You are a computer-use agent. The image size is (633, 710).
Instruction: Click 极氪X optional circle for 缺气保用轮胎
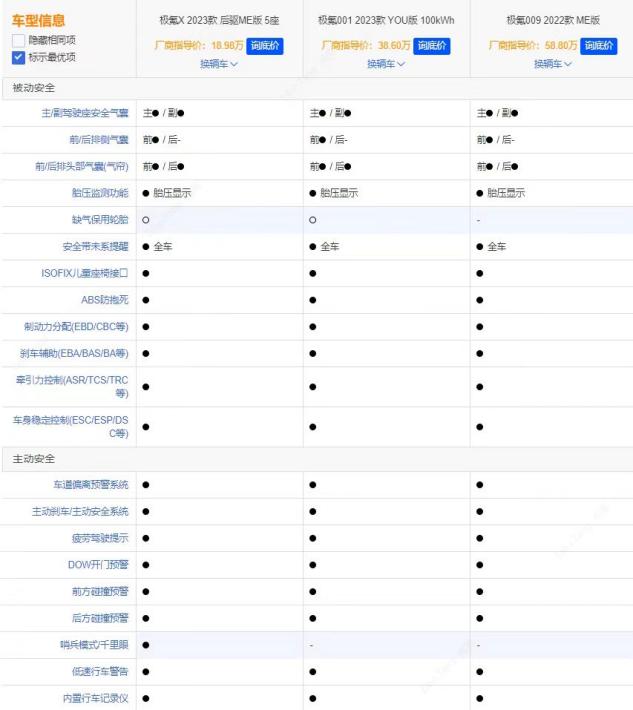pos(146,220)
